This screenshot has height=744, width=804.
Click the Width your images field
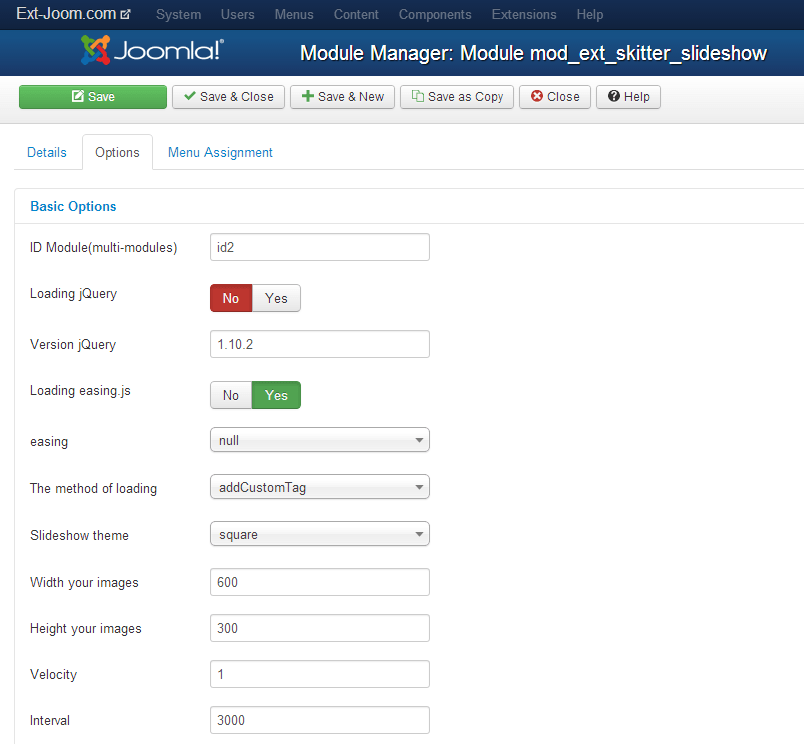(x=320, y=582)
